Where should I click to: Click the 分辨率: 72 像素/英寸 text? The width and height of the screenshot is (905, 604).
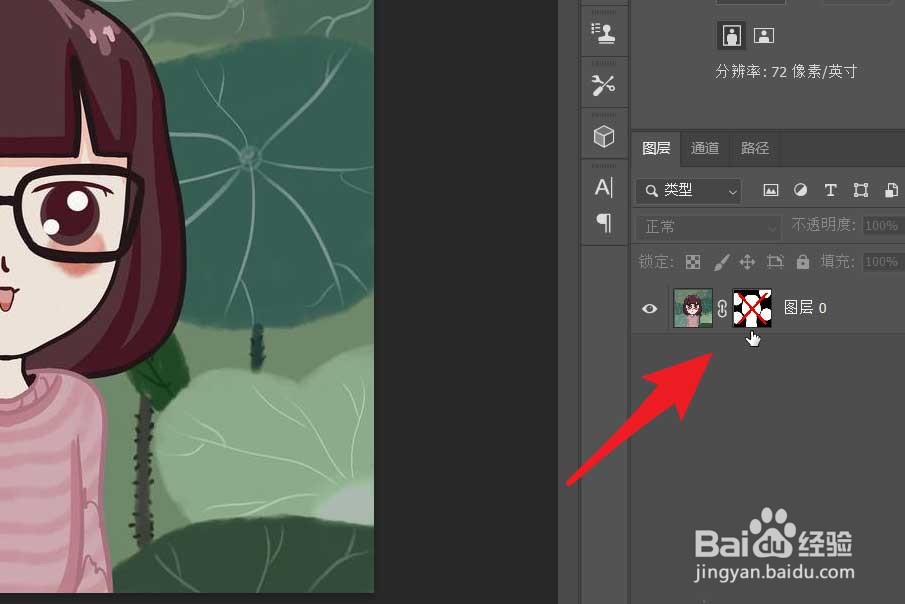point(786,72)
